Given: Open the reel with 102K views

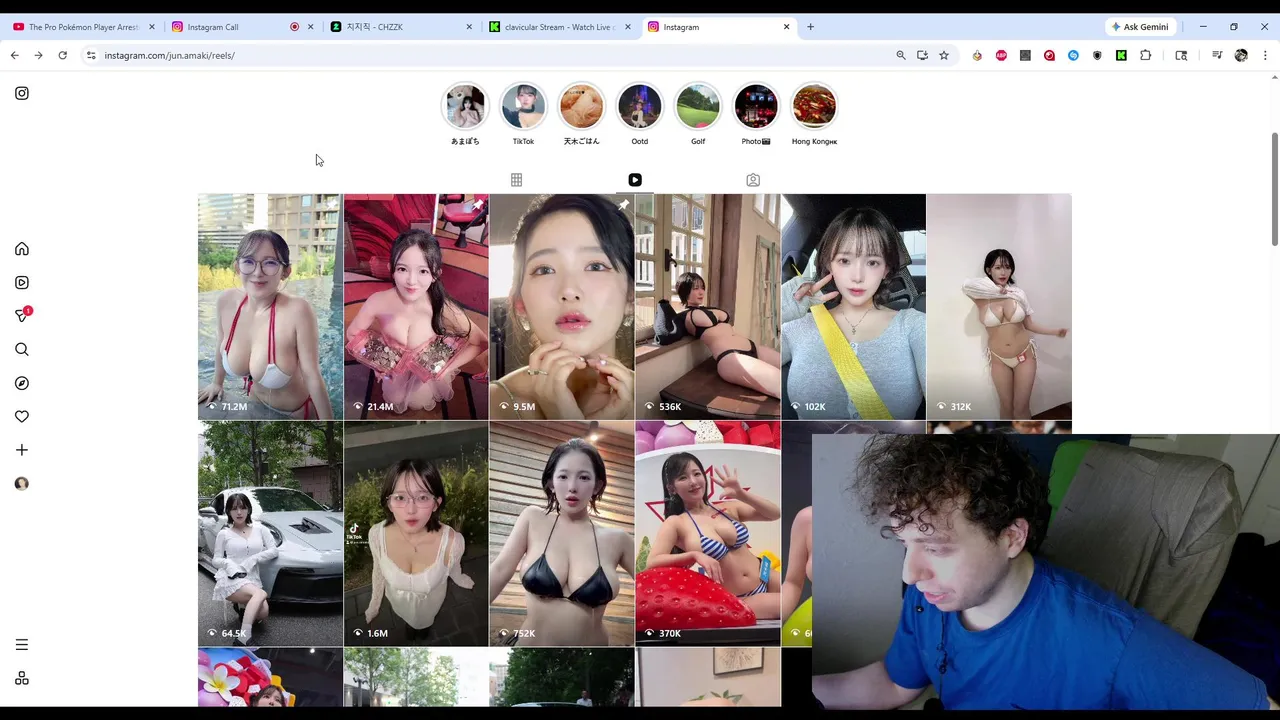Looking at the screenshot, I should 853,306.
